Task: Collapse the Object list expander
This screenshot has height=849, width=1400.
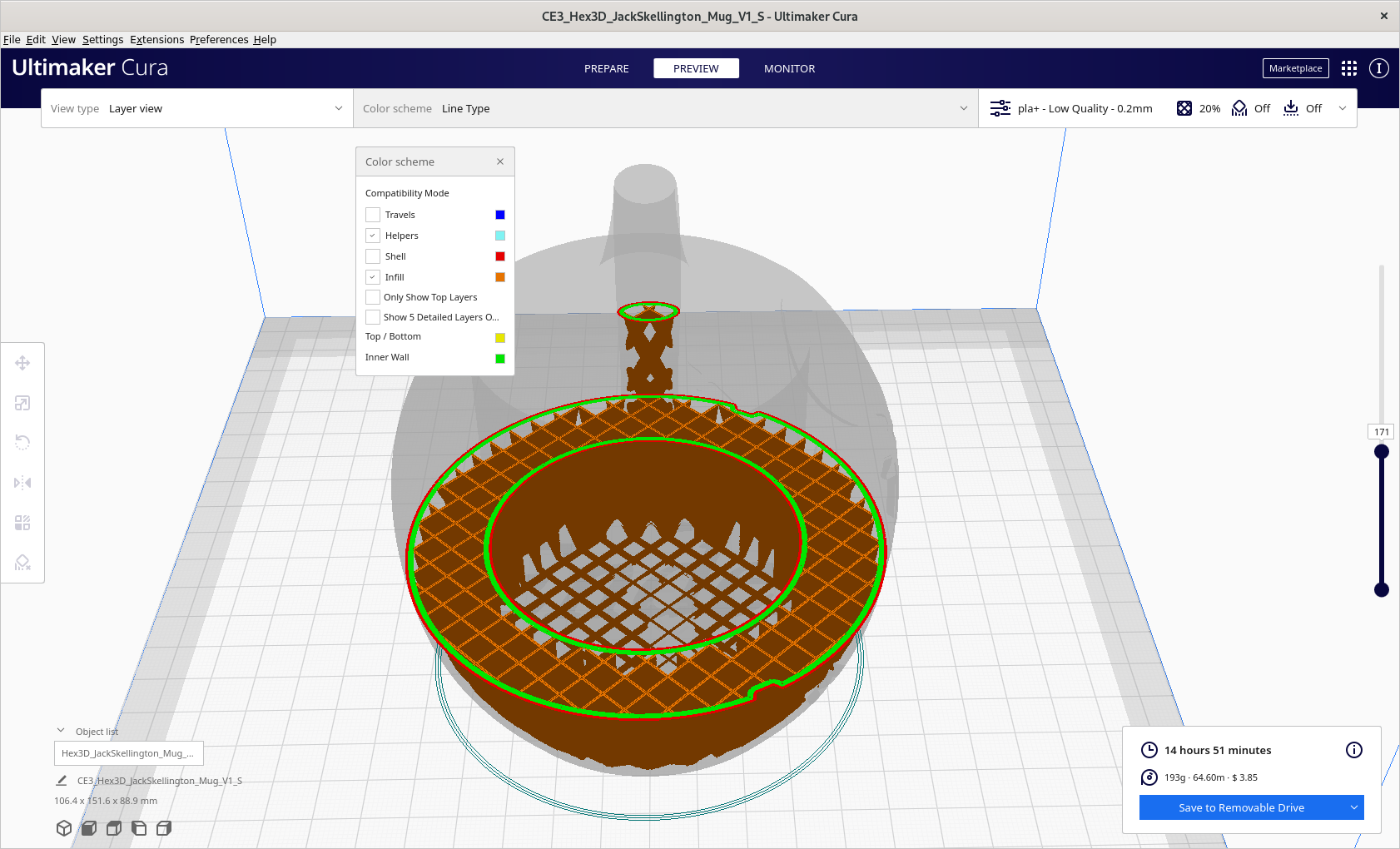Action: 61,731
